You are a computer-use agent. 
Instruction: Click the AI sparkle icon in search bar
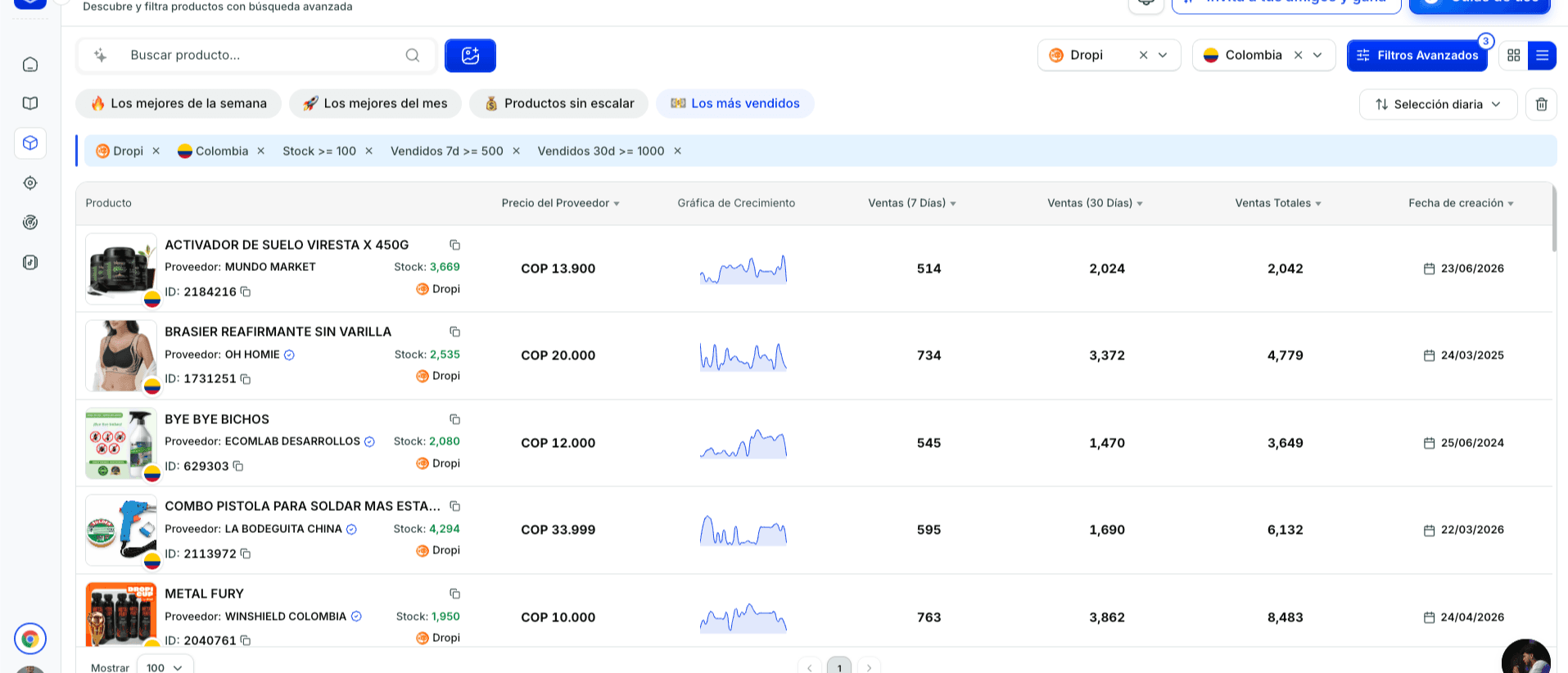[101, 55]
